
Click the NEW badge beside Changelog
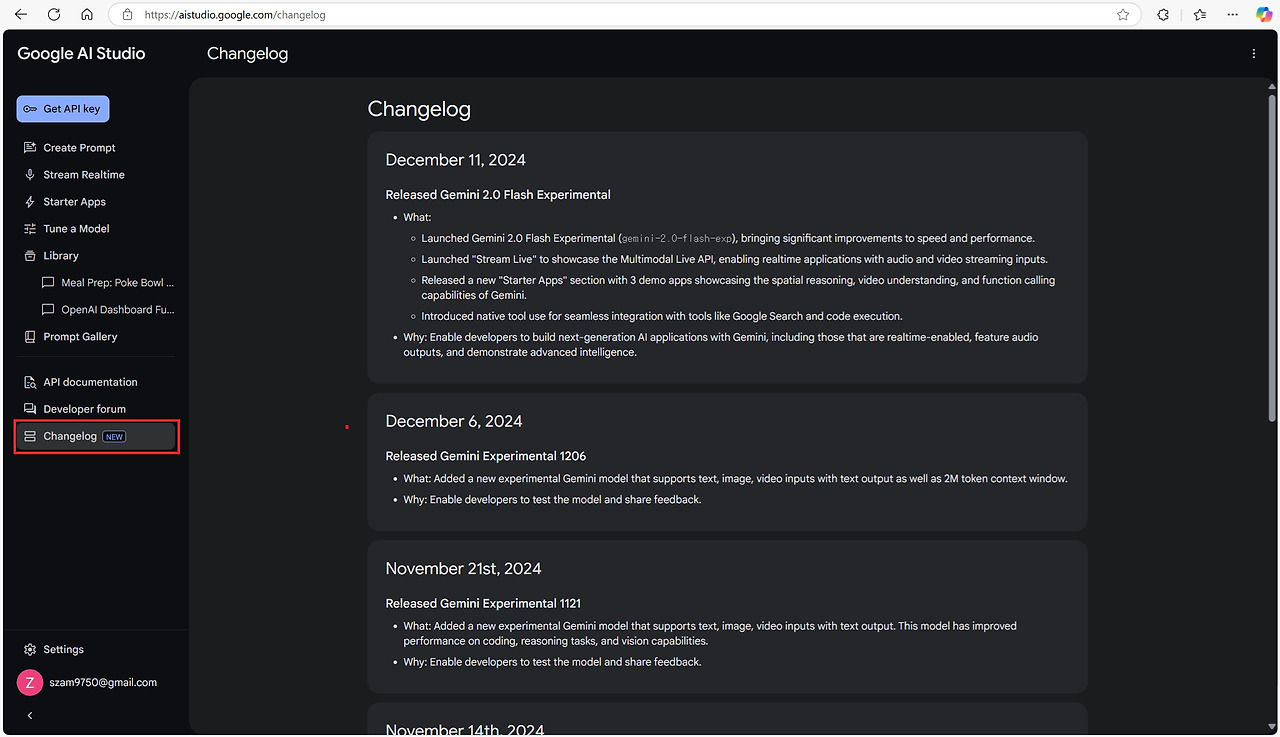115,437
